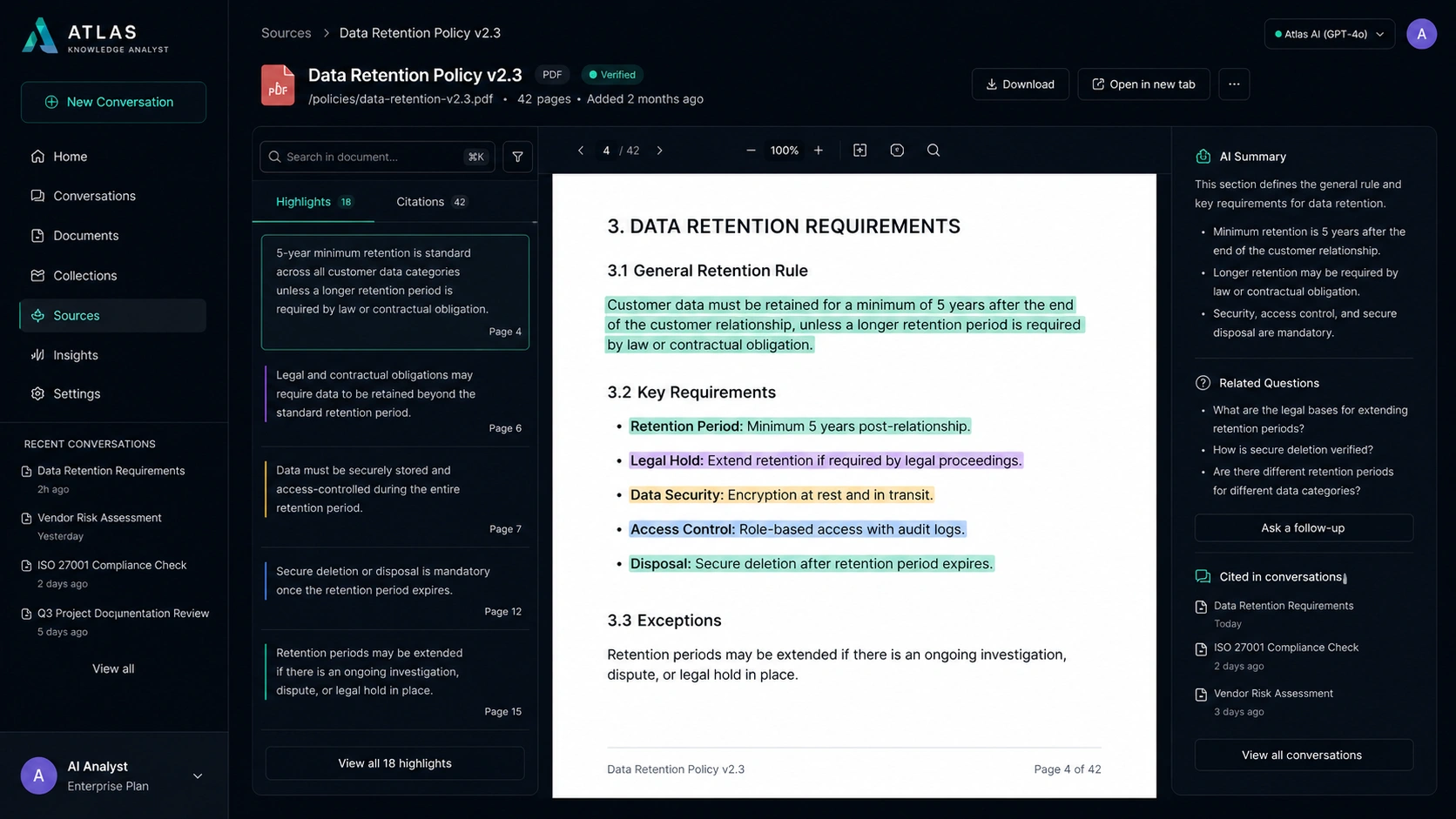Screen dimensions: 1456x819
Task: Open recent ISO 27001 Compliance Check
Action: click(112, 574)
